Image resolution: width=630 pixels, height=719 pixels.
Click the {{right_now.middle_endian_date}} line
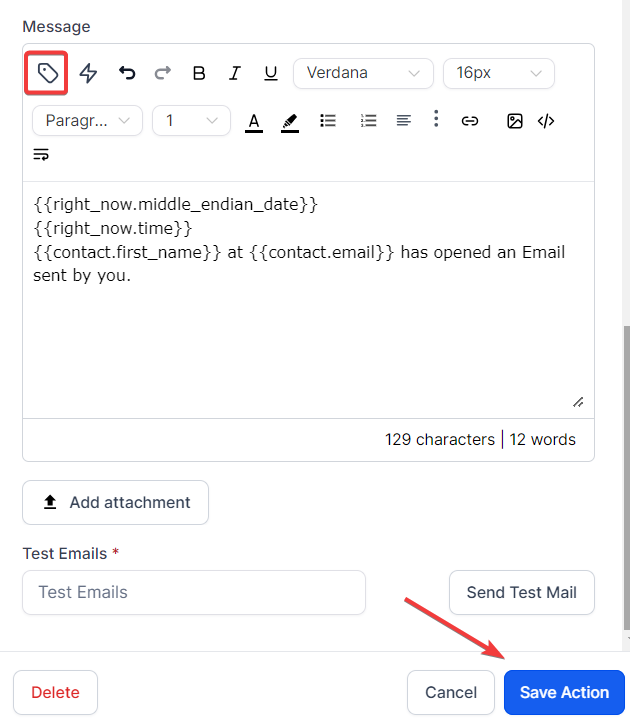[x=176, y=205]
